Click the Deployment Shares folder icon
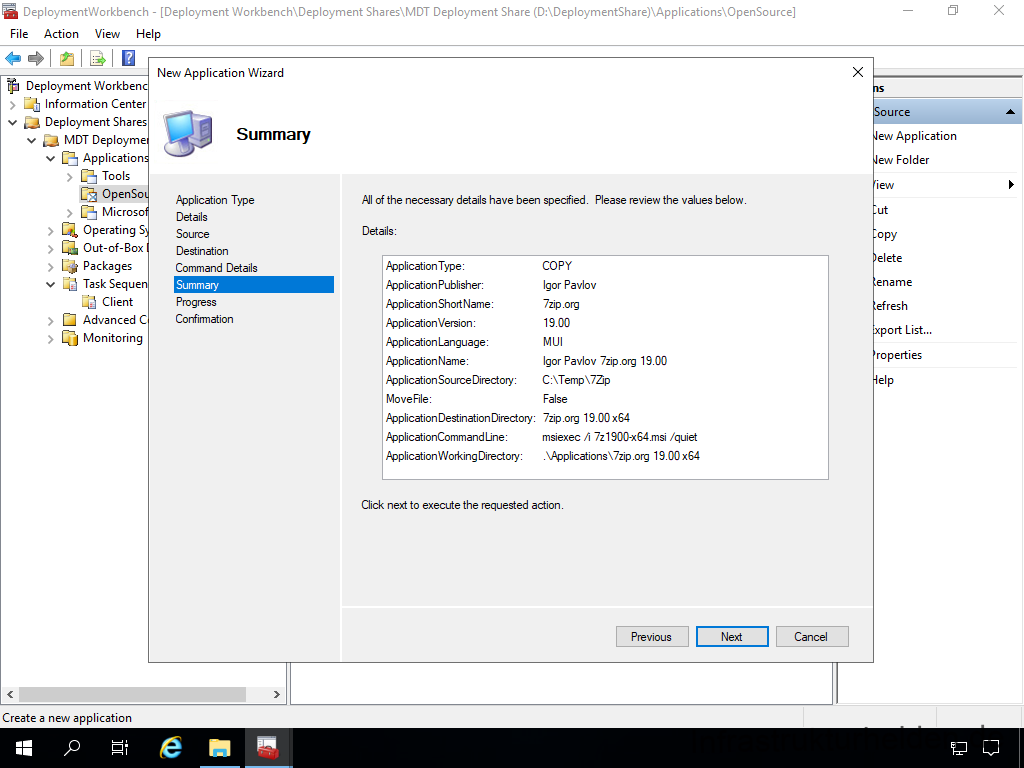Viewport: 1024px width, 768px height. [32, 122]
